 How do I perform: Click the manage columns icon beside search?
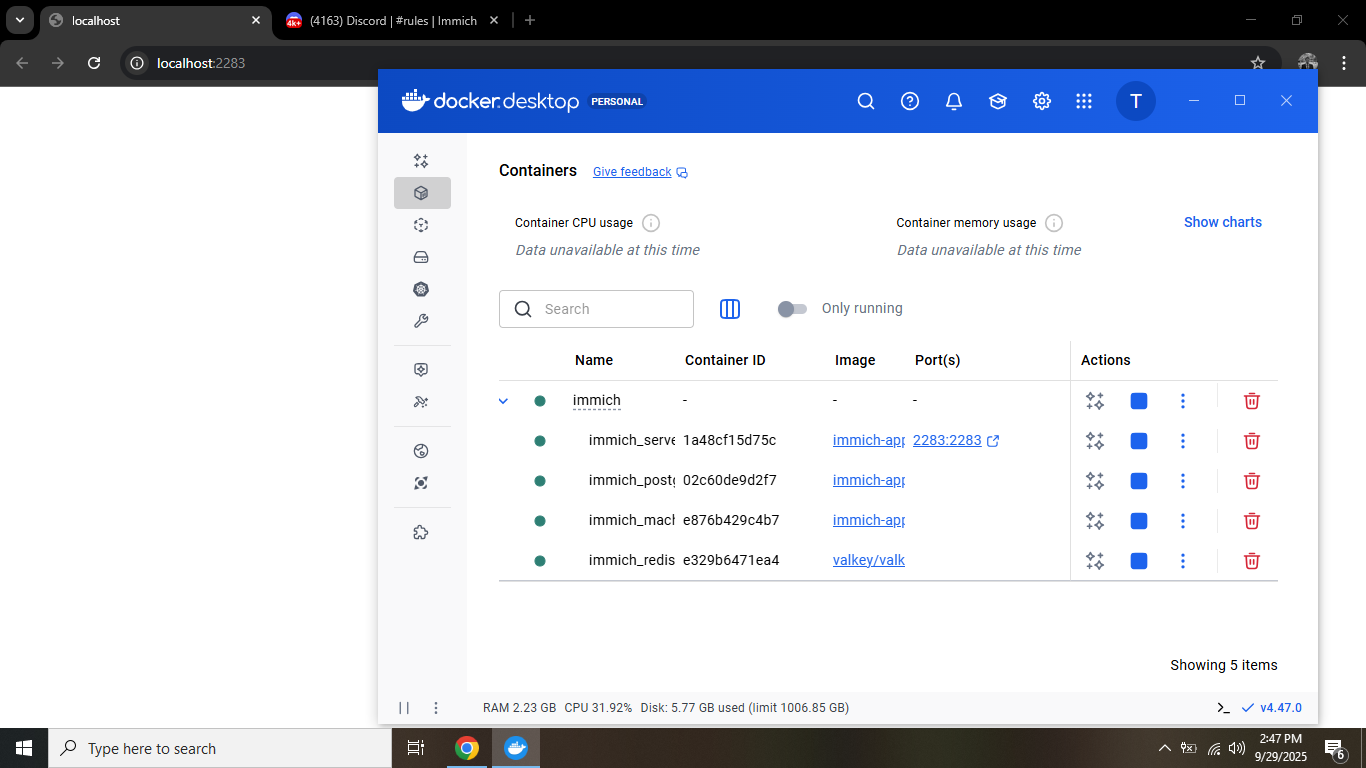coord(730,309)
